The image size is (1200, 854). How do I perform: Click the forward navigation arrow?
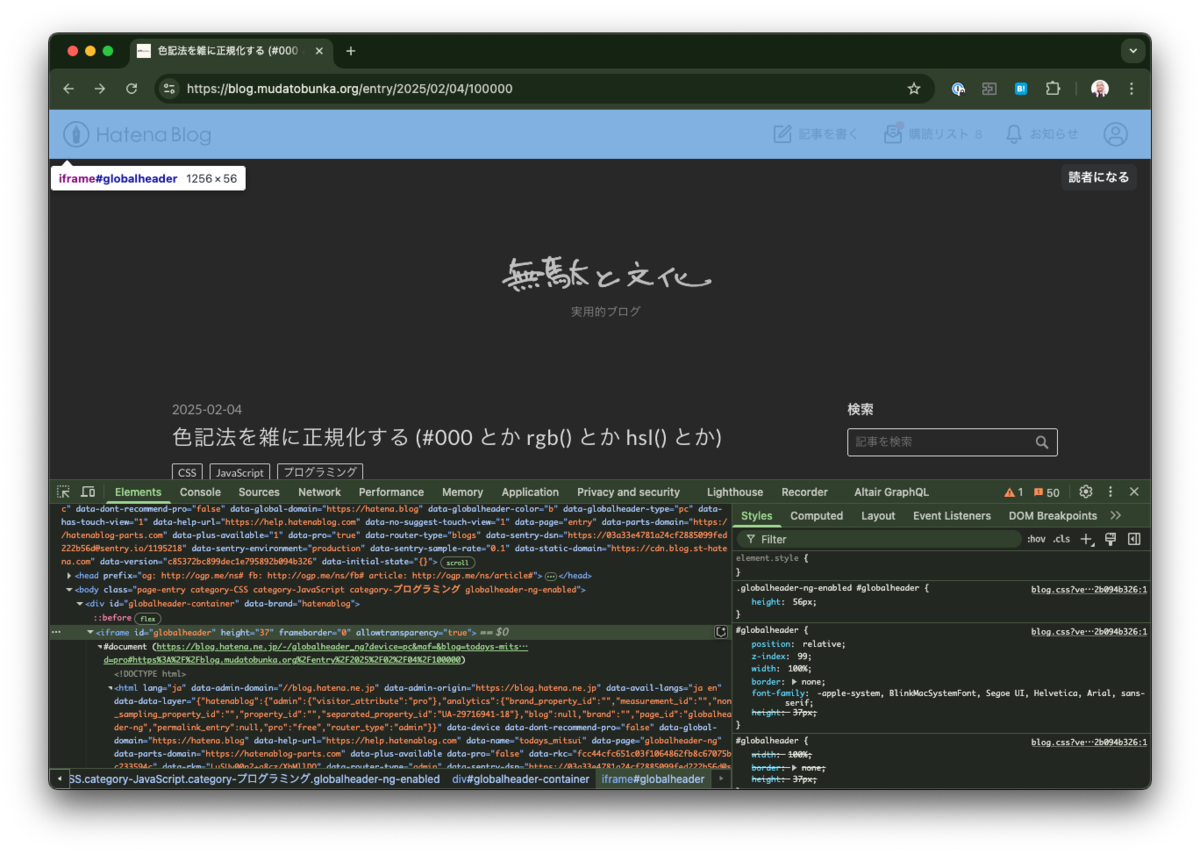100,89
